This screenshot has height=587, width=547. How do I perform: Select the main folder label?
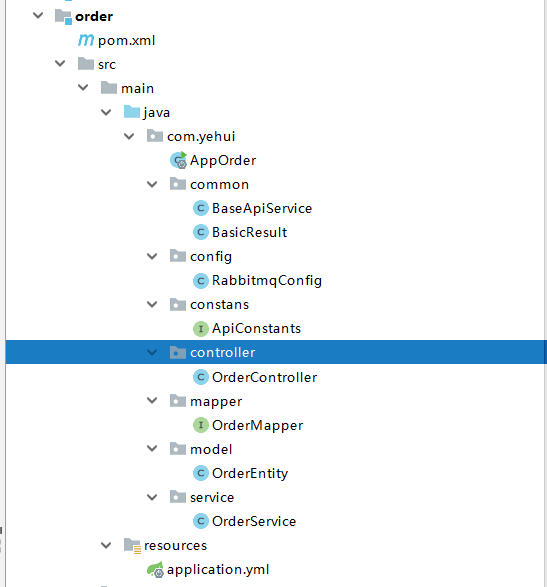(137, 88)
